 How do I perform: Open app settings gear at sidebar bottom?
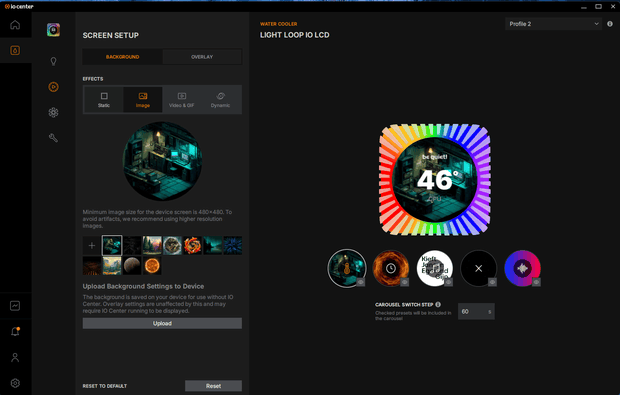[15, 383]
